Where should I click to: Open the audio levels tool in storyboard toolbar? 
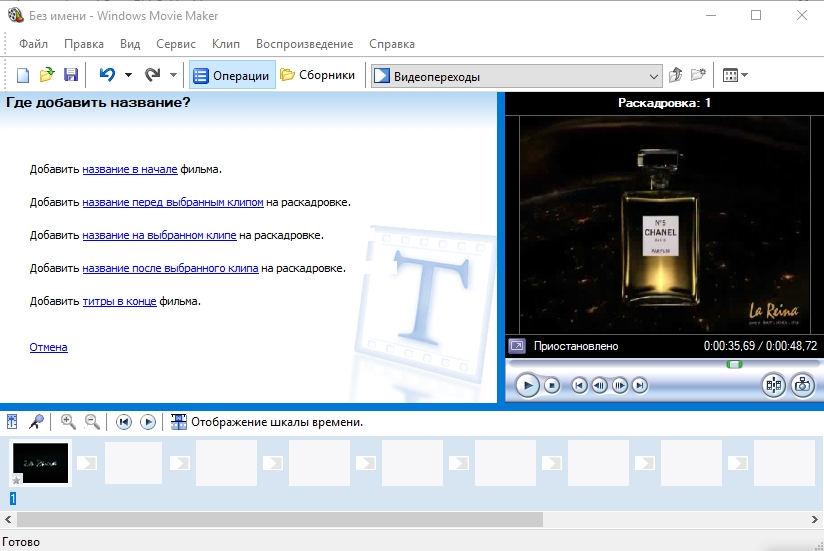pos(12,422)
